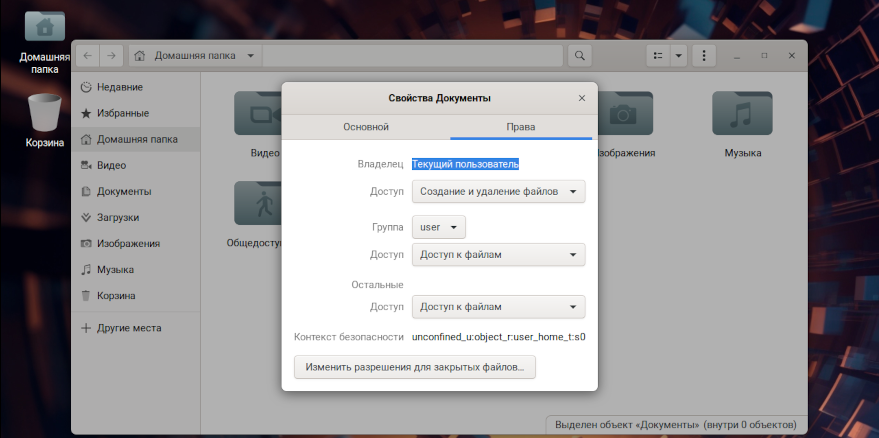Switch to the Основной tab
This screenshot has width=879, height=438.
366,128
